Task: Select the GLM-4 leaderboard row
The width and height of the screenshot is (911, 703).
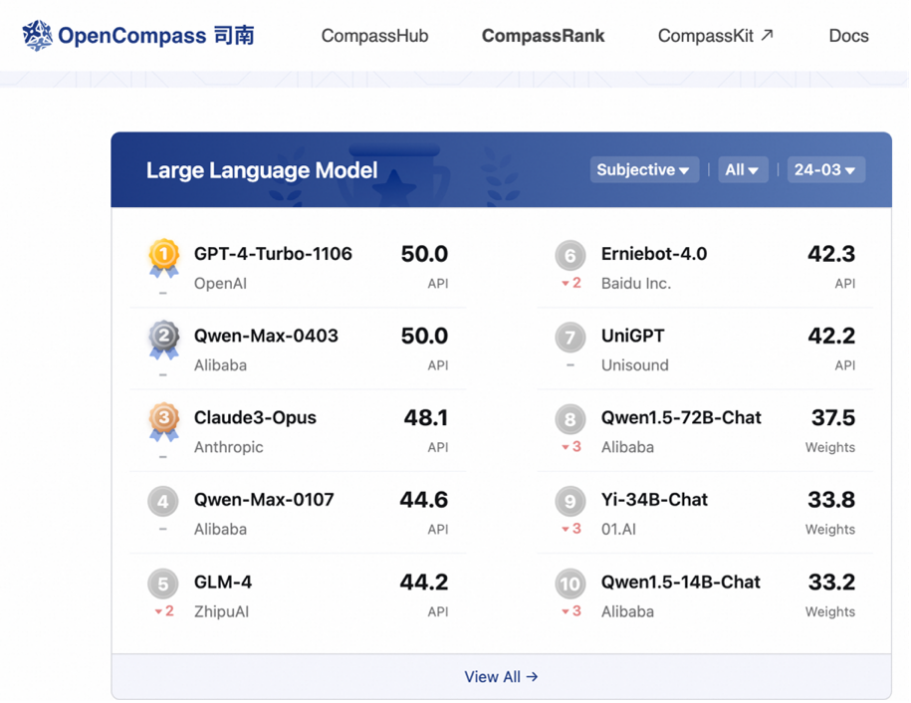Action: point(300,594)
